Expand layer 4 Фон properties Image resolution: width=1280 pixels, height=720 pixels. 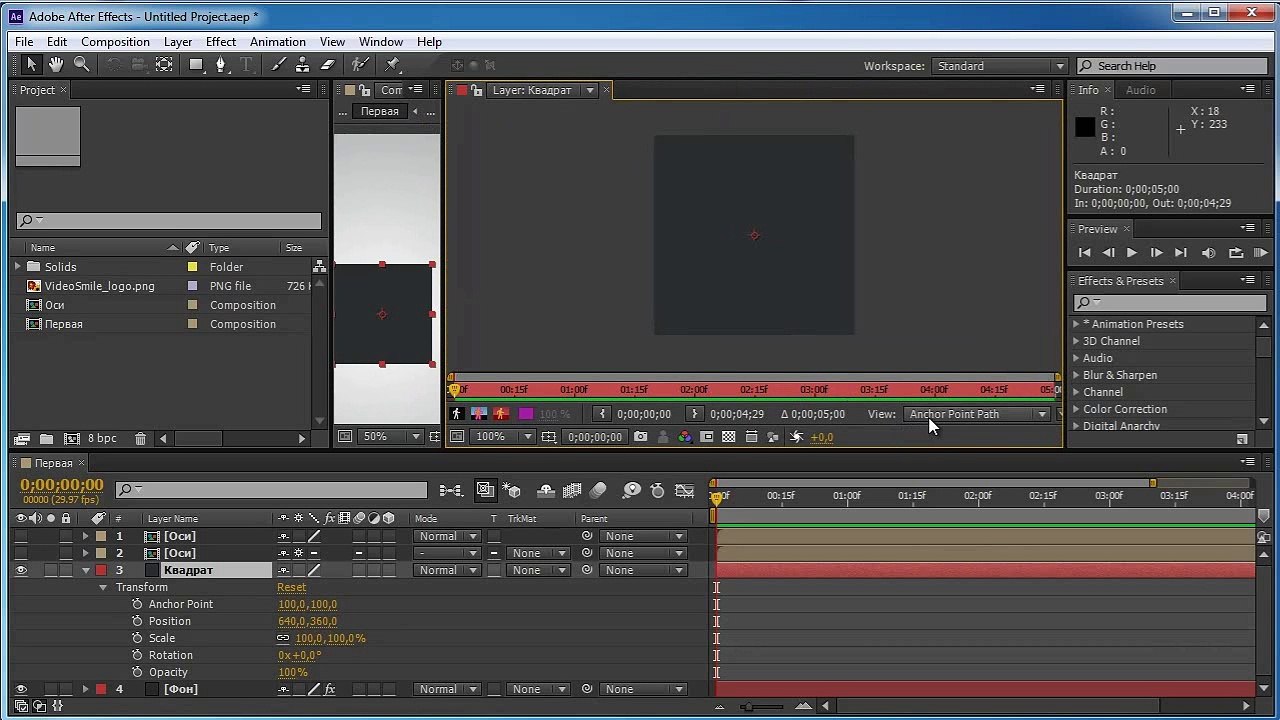tap(85, 689)
